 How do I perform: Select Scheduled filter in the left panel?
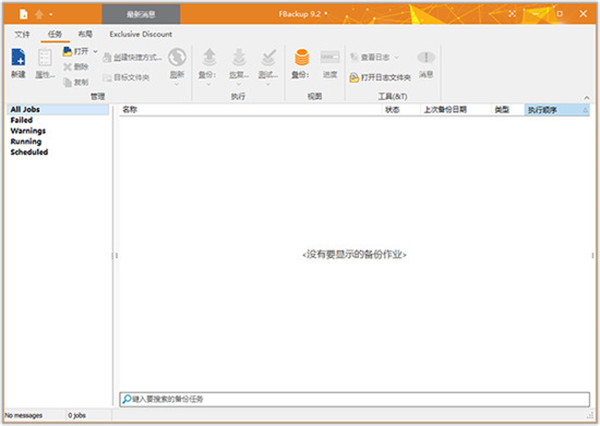(29, 153)
